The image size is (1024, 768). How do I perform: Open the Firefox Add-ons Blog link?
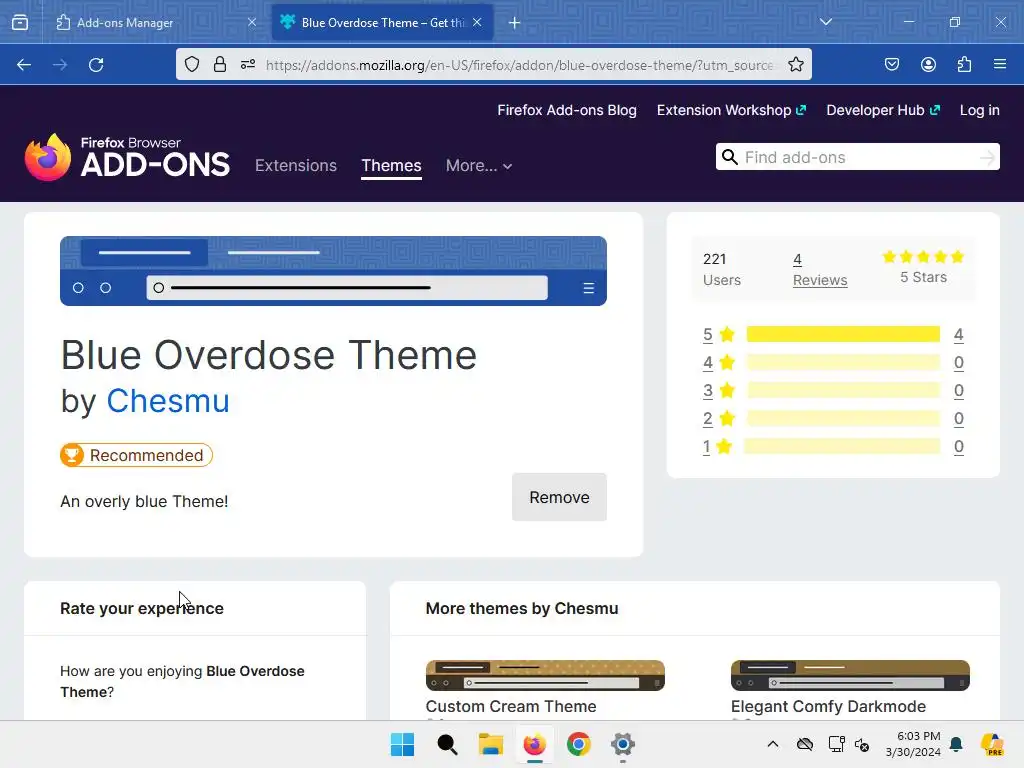(567, 110)
